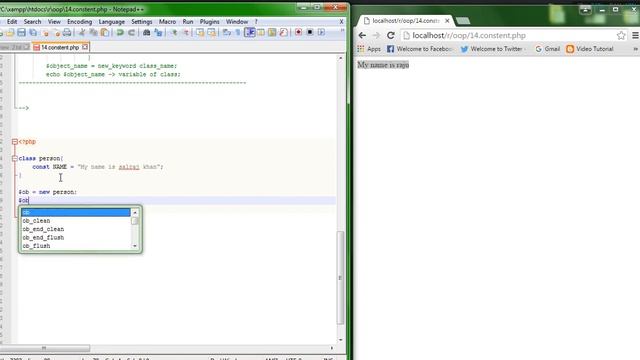Reload the localhost page in Chrome
Image resolution: width=640 pixels, height=360 pixels.
point(391,36)
